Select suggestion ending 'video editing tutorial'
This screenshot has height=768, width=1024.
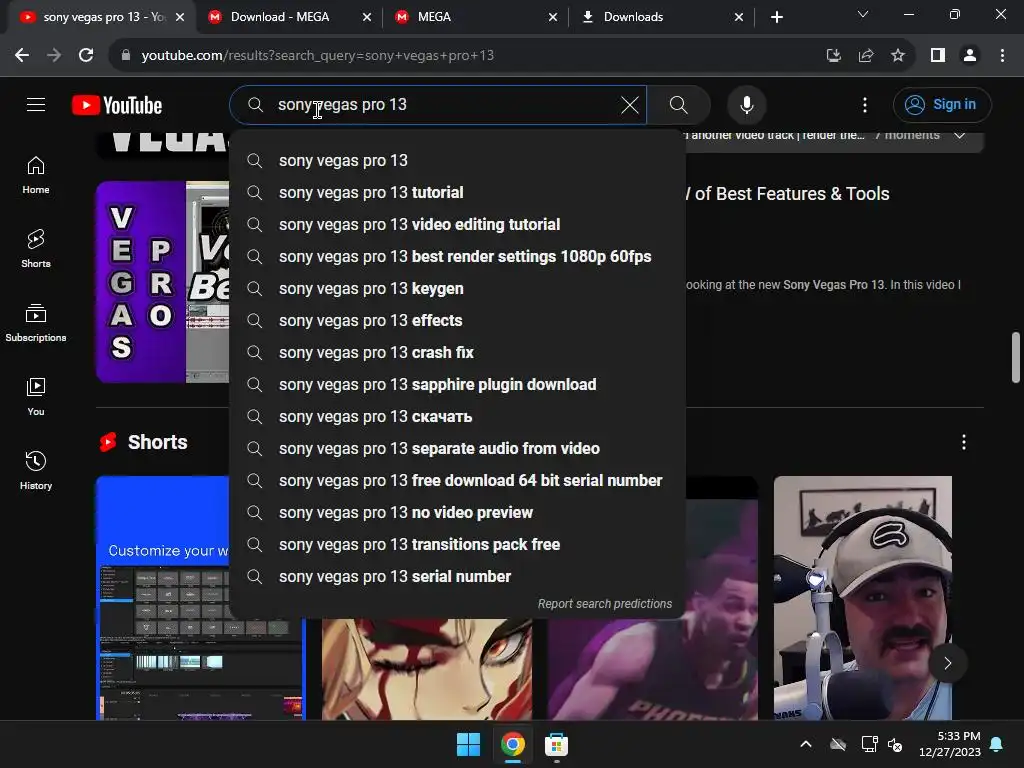457,225
